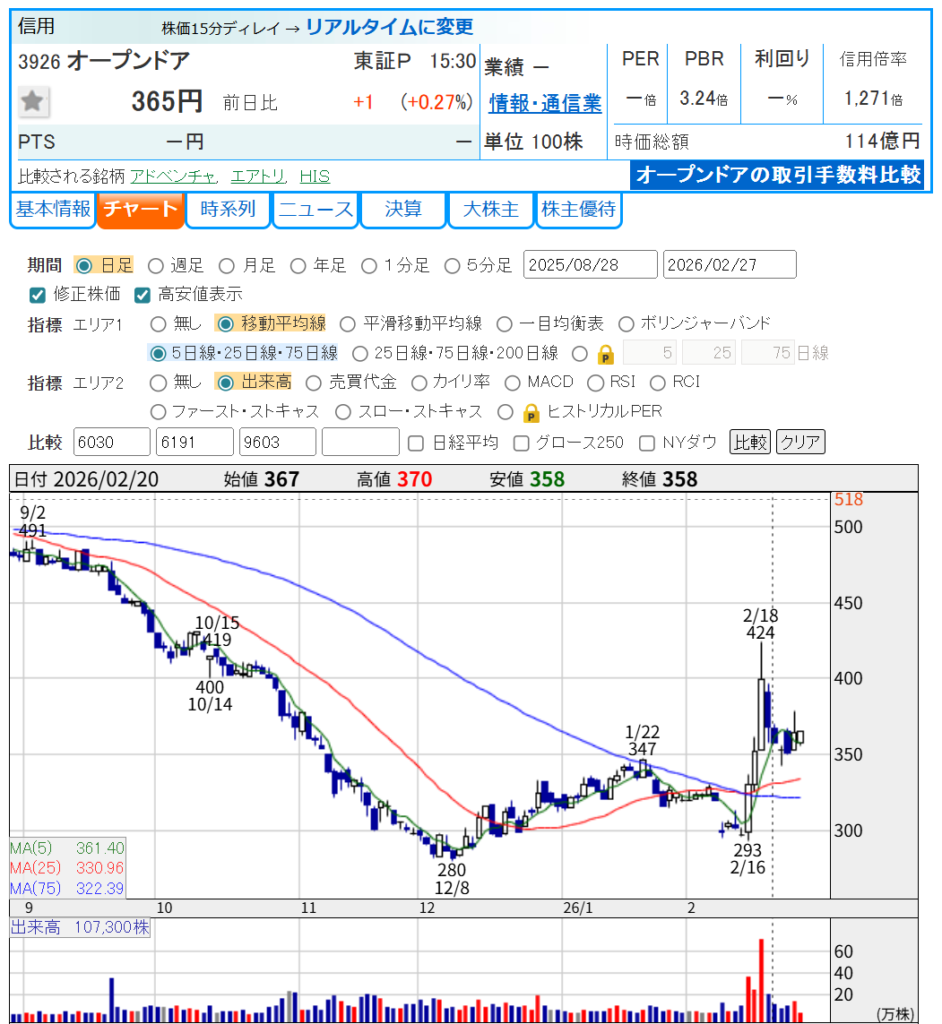Viewport: 942px width, 1024px height.
Task: Select the 週足 weekly period radio button
Action: click(156, 266)
